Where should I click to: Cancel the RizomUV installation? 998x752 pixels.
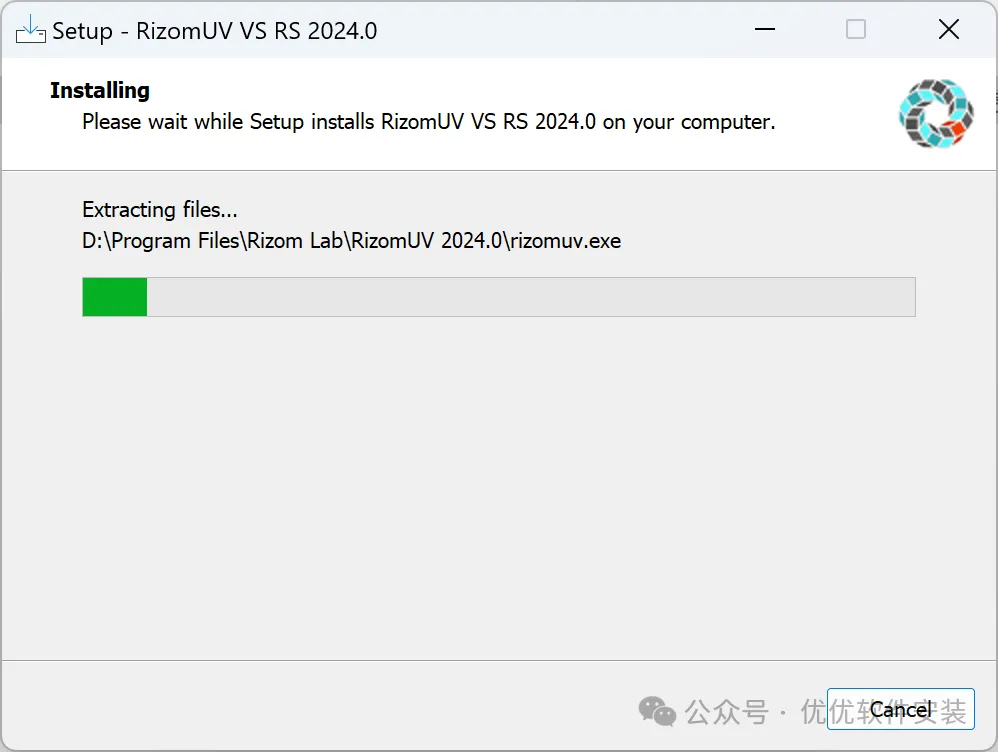coord(900,709)
